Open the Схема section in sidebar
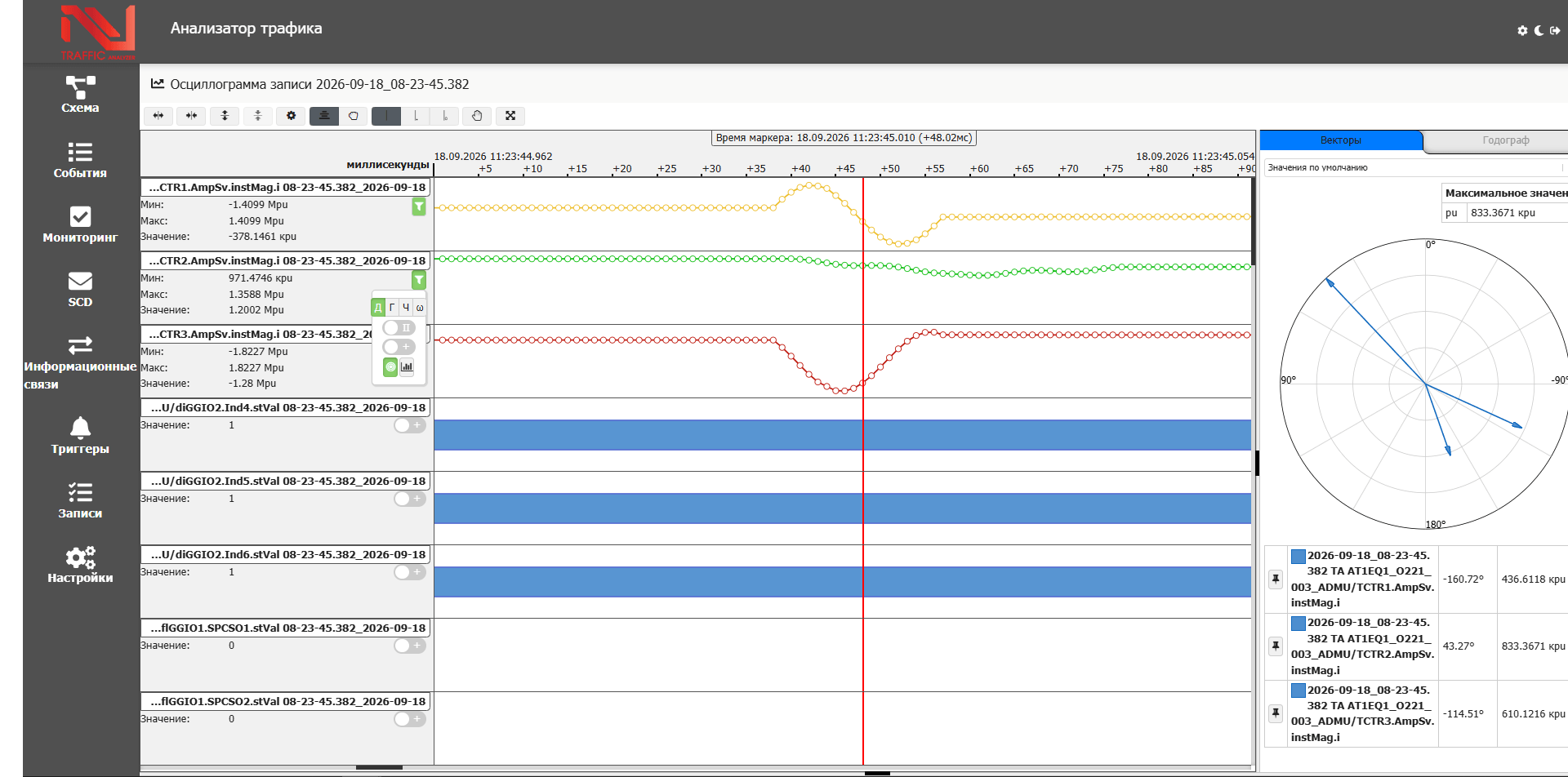Screen dimensions: 1568x777 pos(80,95)
